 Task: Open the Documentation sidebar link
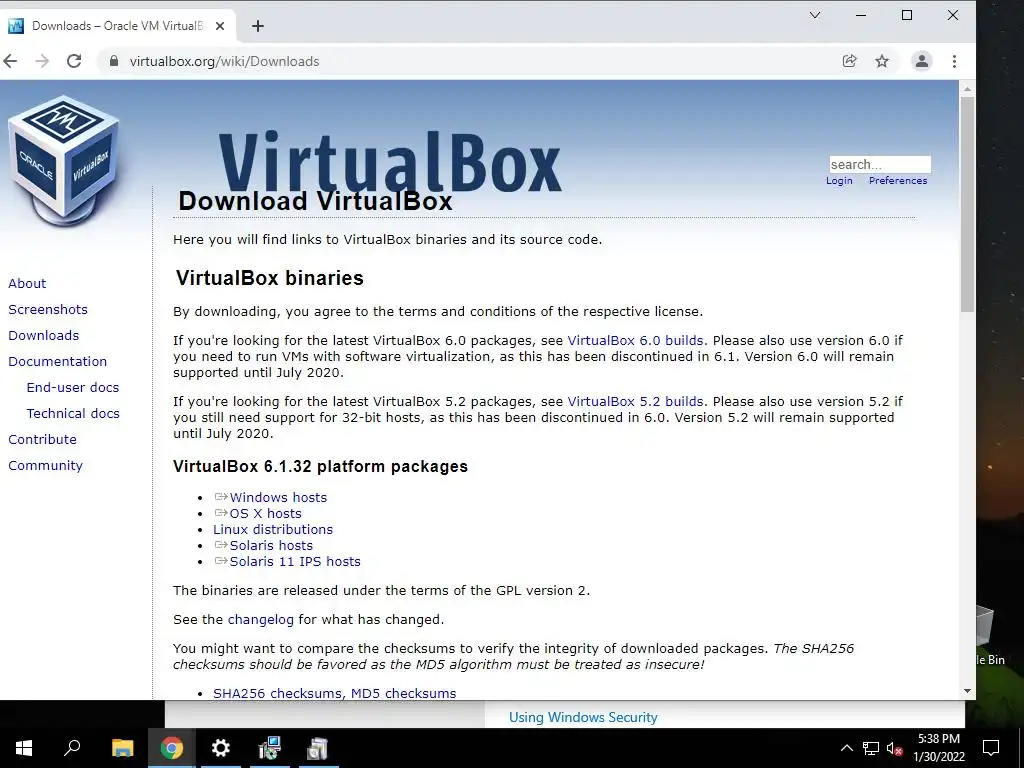point(57,361)
